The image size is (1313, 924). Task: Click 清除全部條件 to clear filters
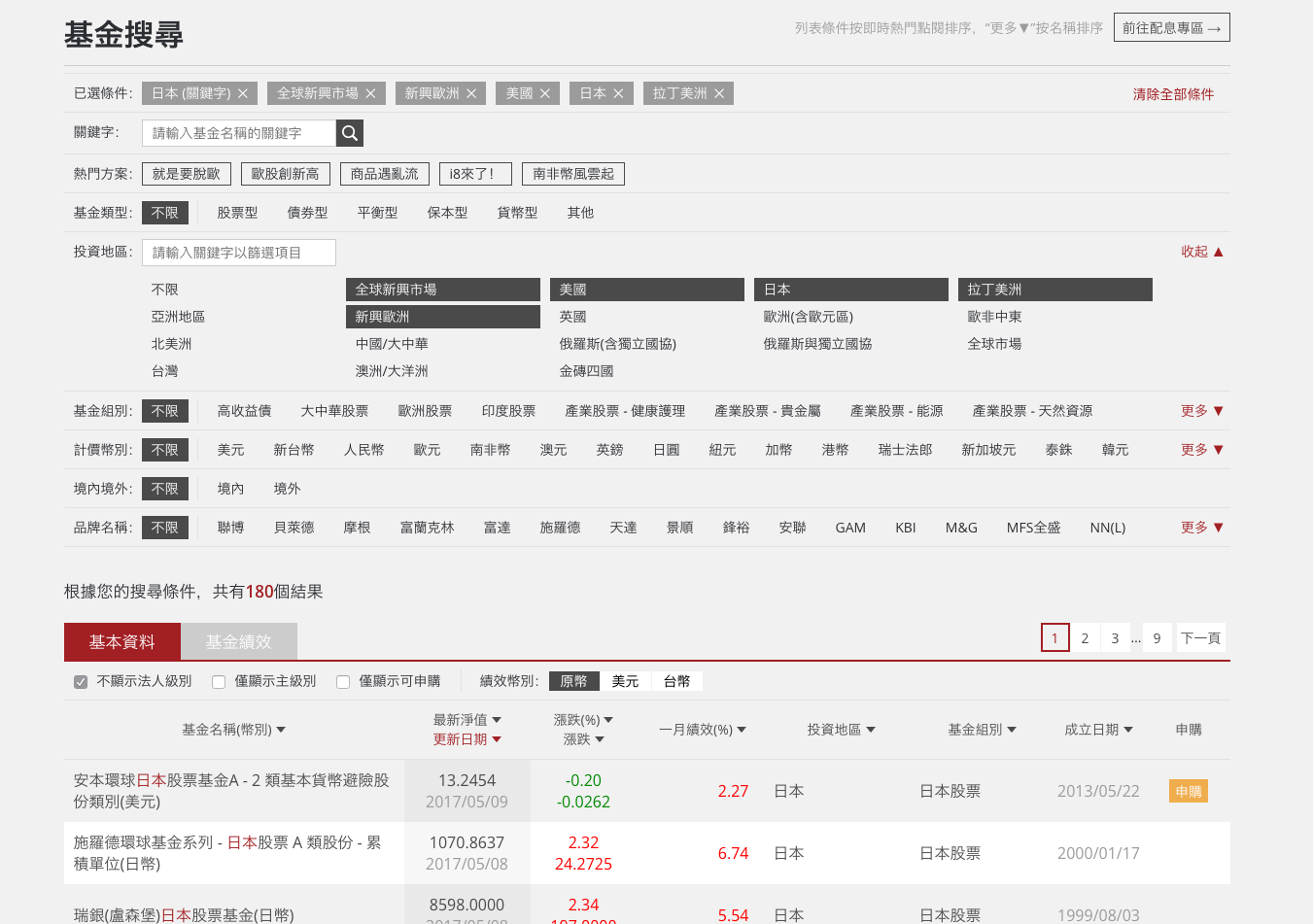[1173, 94]
